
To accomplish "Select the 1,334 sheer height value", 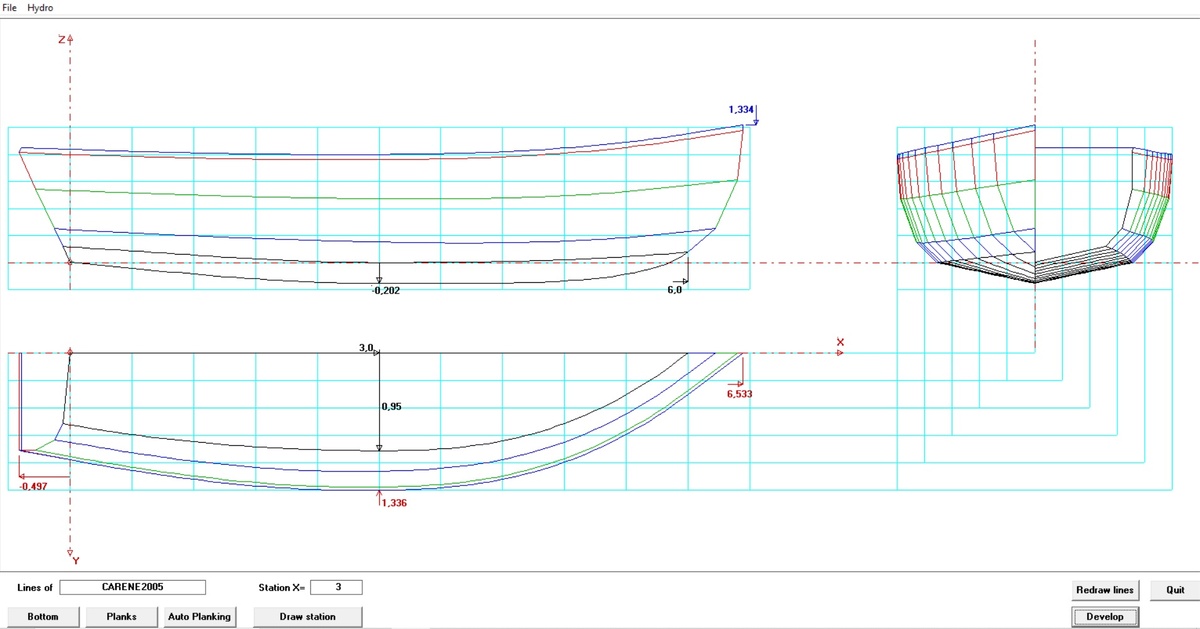I will click(x=740, y=109).
